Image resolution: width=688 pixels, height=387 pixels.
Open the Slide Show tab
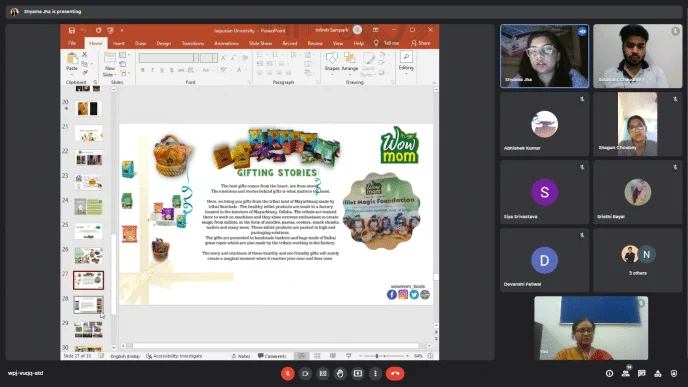[260, 43]
